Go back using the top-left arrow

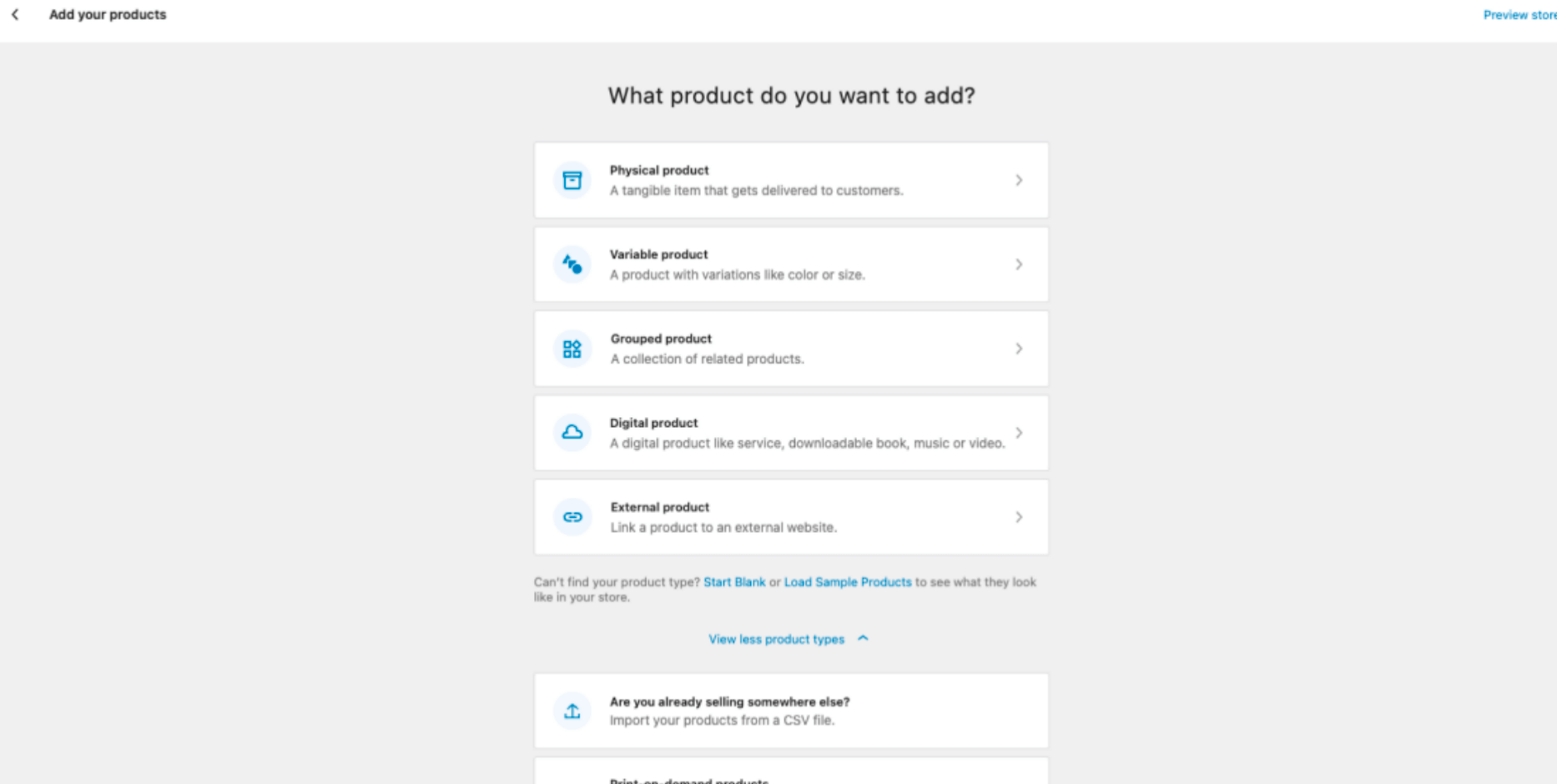coord(15,14)
